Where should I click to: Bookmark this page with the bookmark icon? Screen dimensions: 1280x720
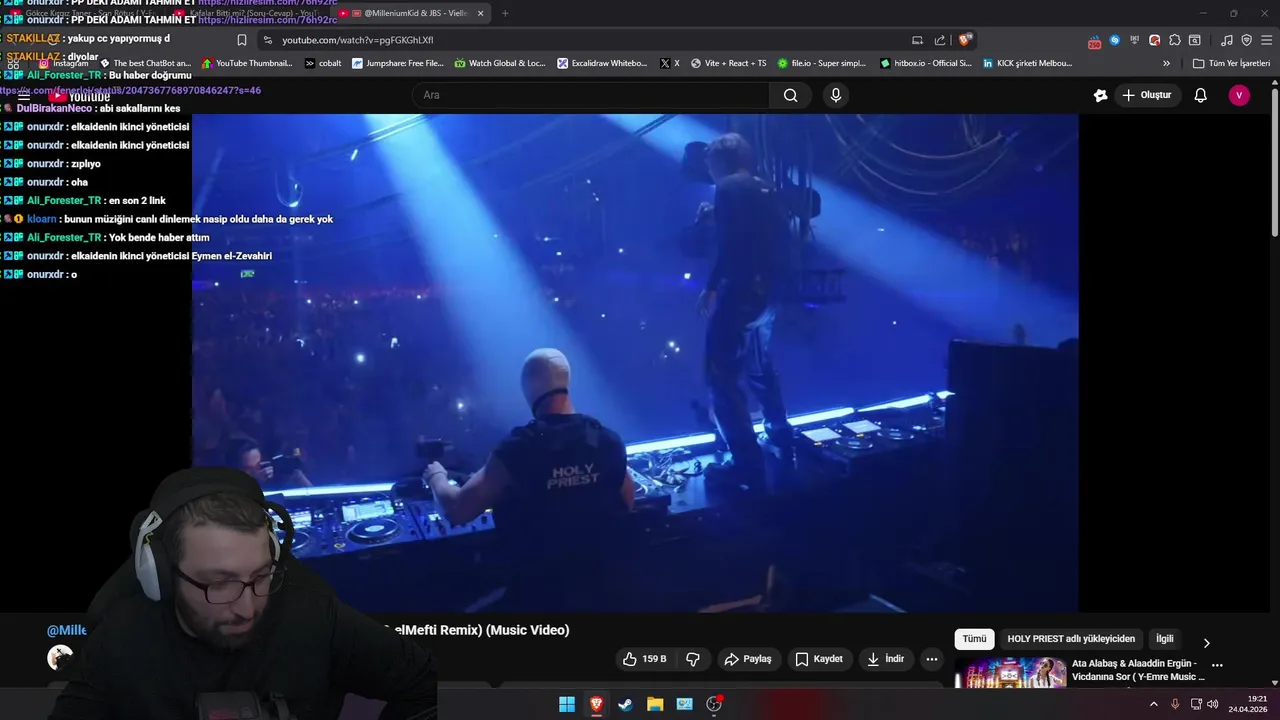click(x=242, y=40)
